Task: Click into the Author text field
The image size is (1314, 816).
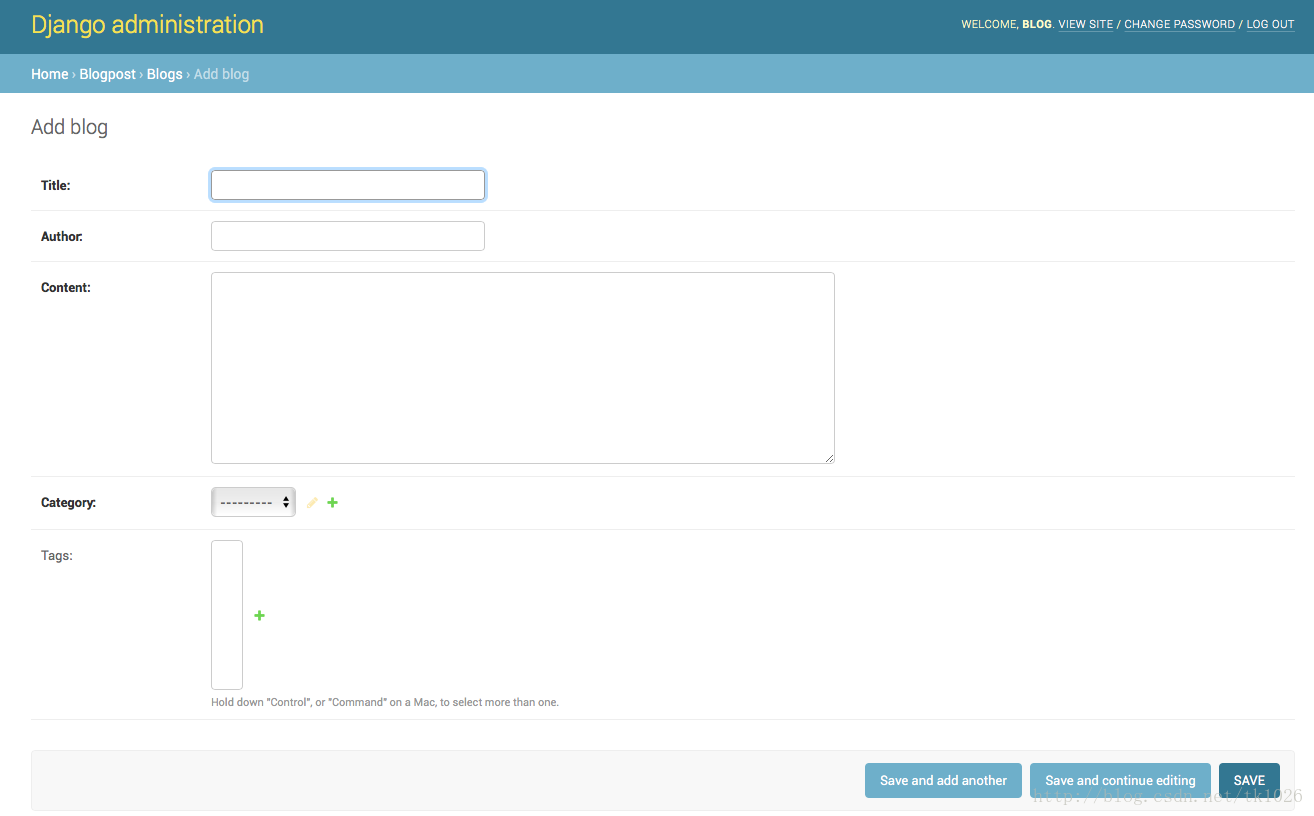Action: (x=348, y=236)
